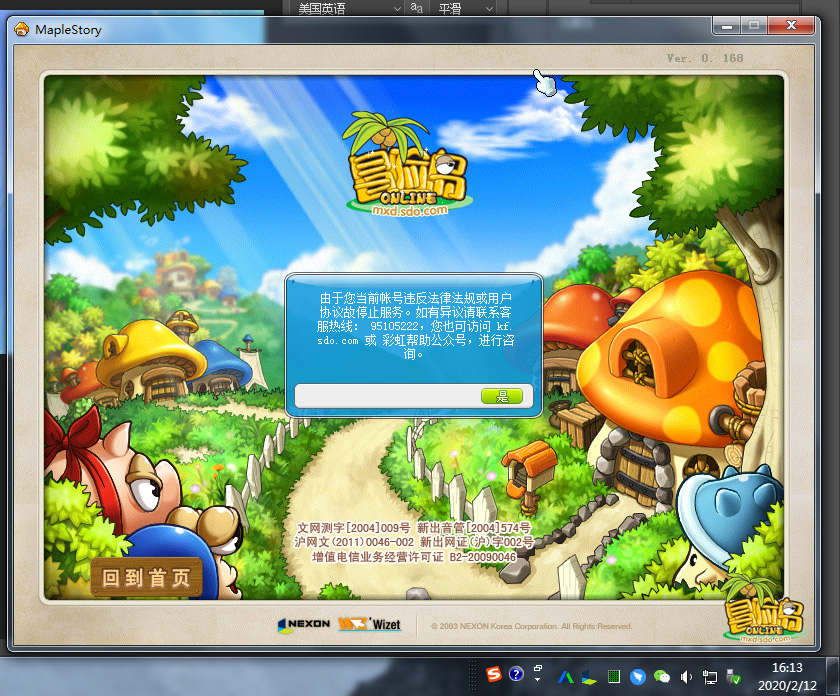Click the © 2003 NEXON Korea Corporation copyright text
Image resolution: width=840 pixels, height=696 pixels.
[x=531, y=626]
